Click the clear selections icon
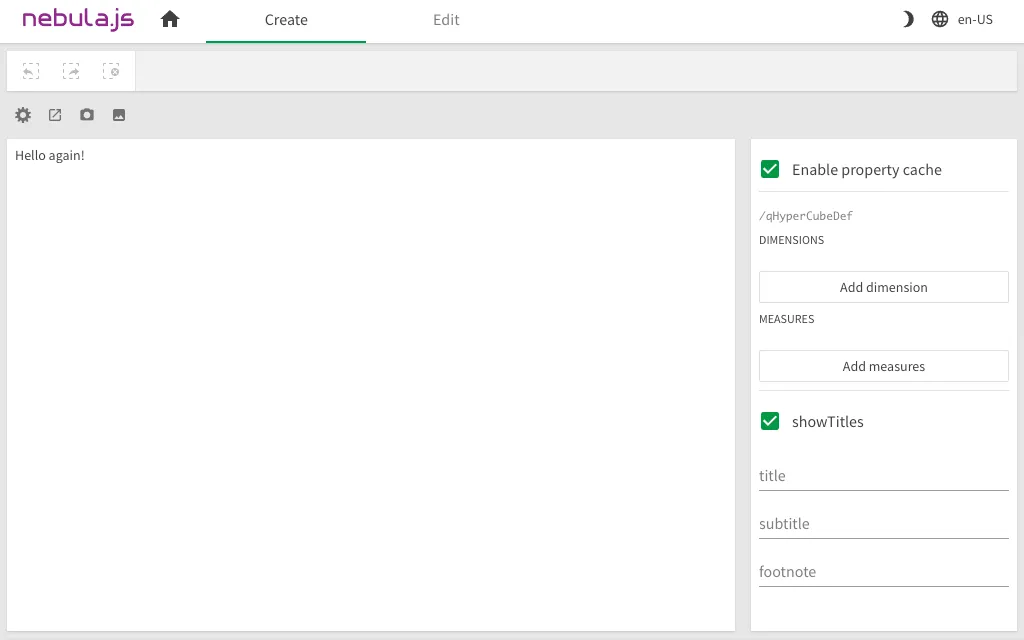Screen dimensions: 1024x640 111,71
